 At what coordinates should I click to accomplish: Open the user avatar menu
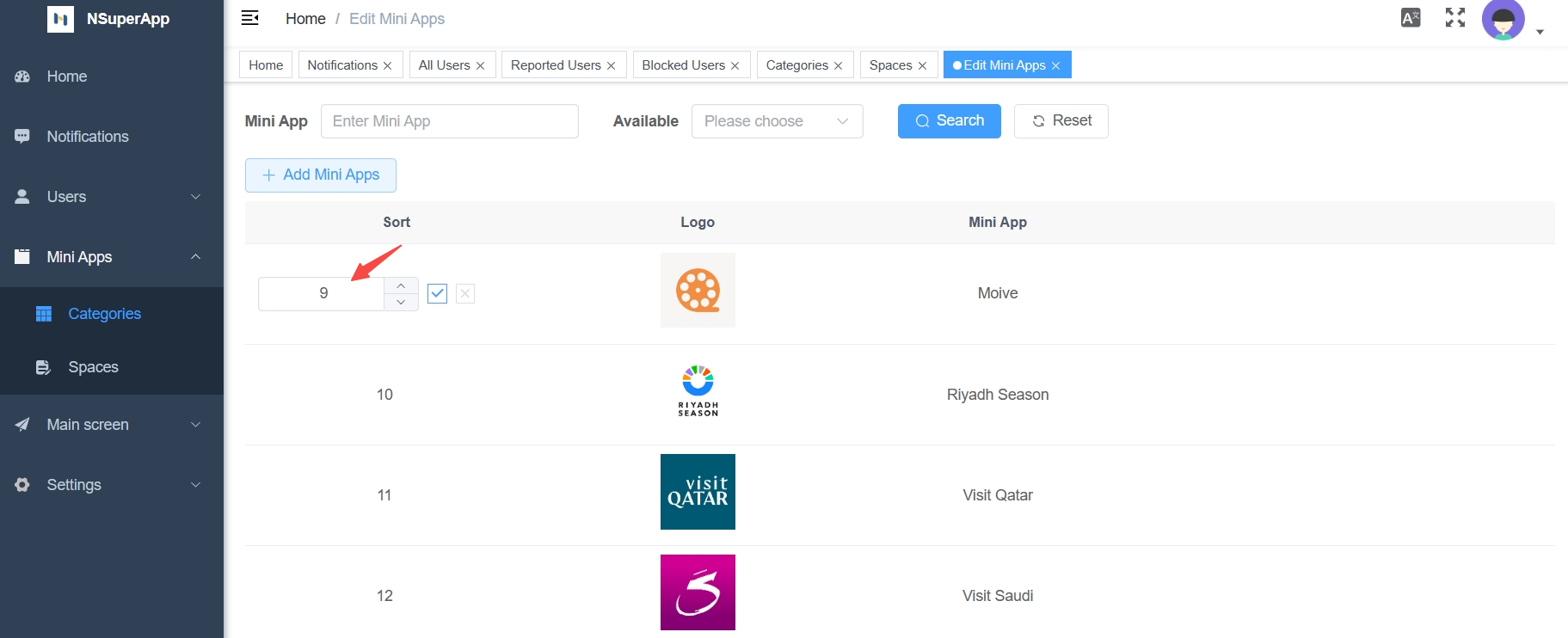point(1503,20)
